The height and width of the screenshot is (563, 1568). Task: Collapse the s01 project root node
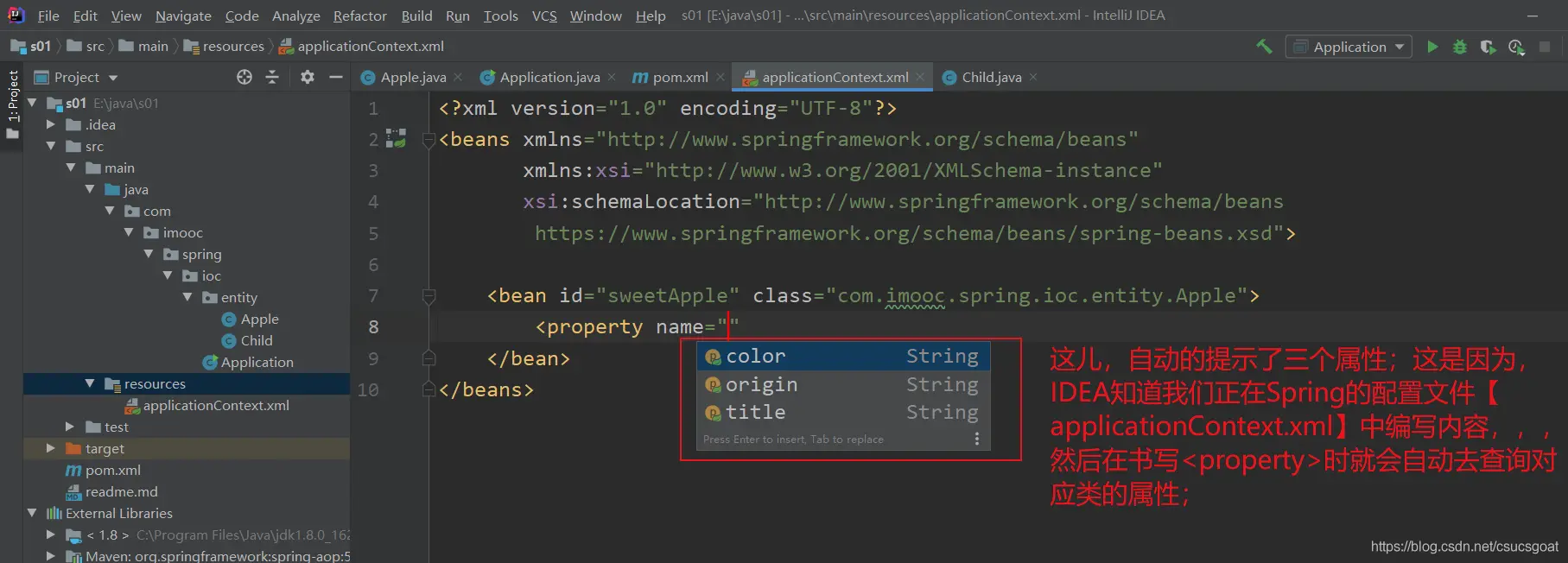pos(32,103)
